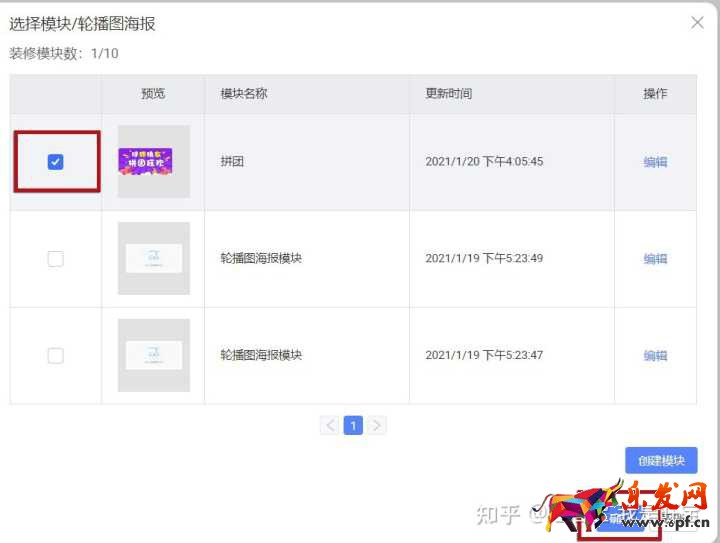Edit the 拼团 module

[655, 162]
